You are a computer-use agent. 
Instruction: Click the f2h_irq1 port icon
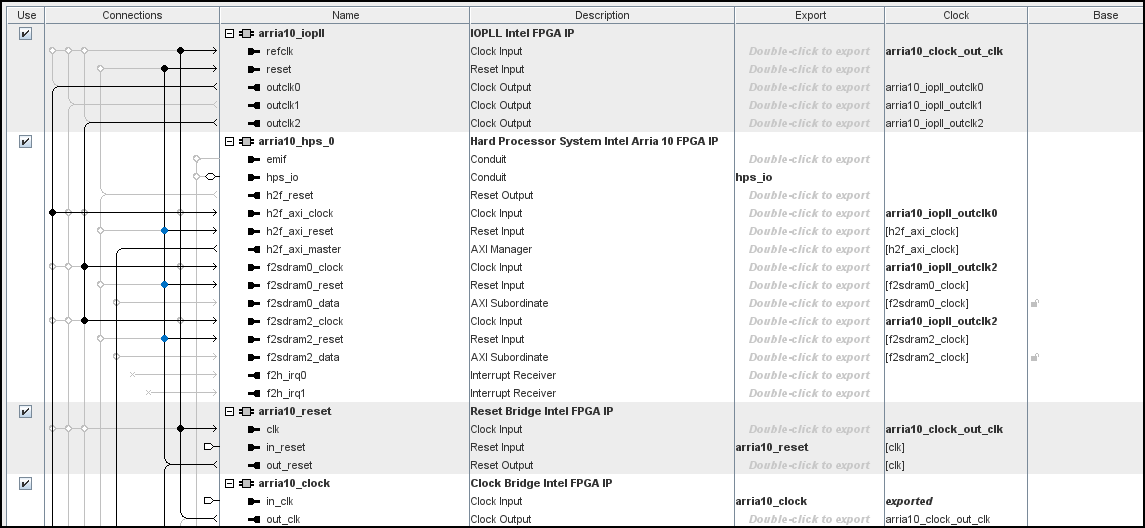click(254, 394)
